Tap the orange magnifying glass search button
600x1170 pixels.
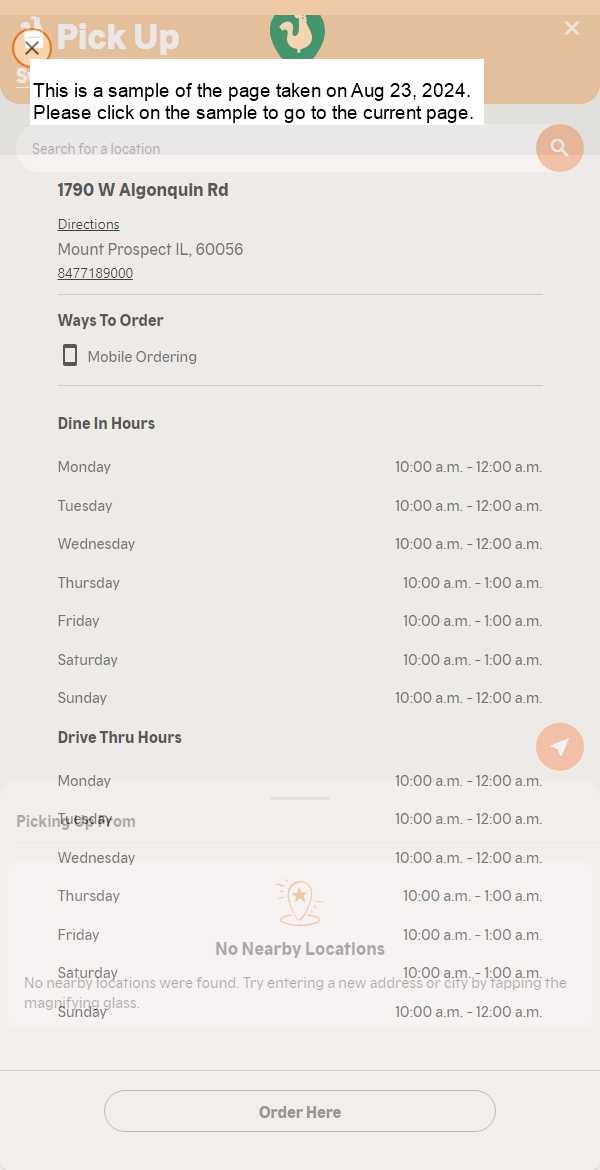pyautogui.click(x=560, y=148)
